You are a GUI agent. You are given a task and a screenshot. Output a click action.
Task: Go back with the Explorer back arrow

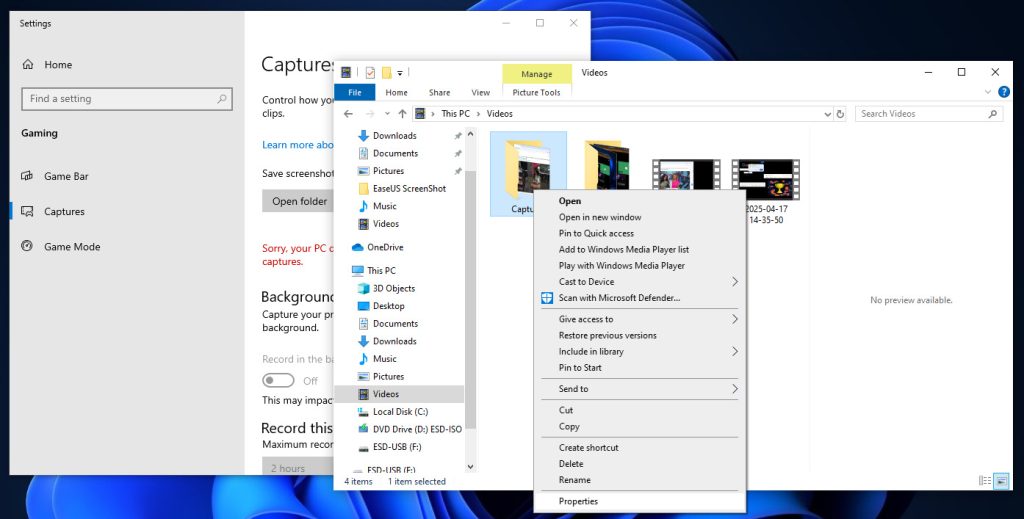click(348, 114)
